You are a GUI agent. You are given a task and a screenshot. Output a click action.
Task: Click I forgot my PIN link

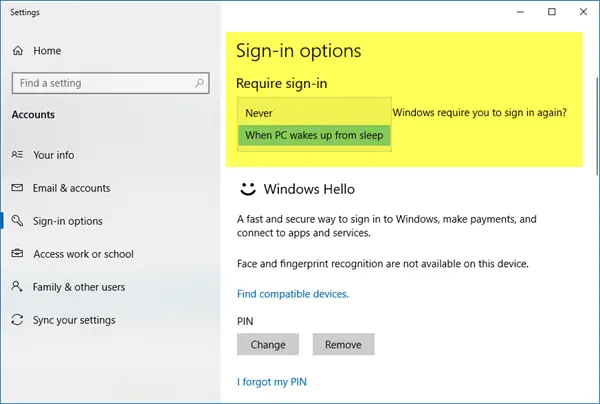pos(272,382)
